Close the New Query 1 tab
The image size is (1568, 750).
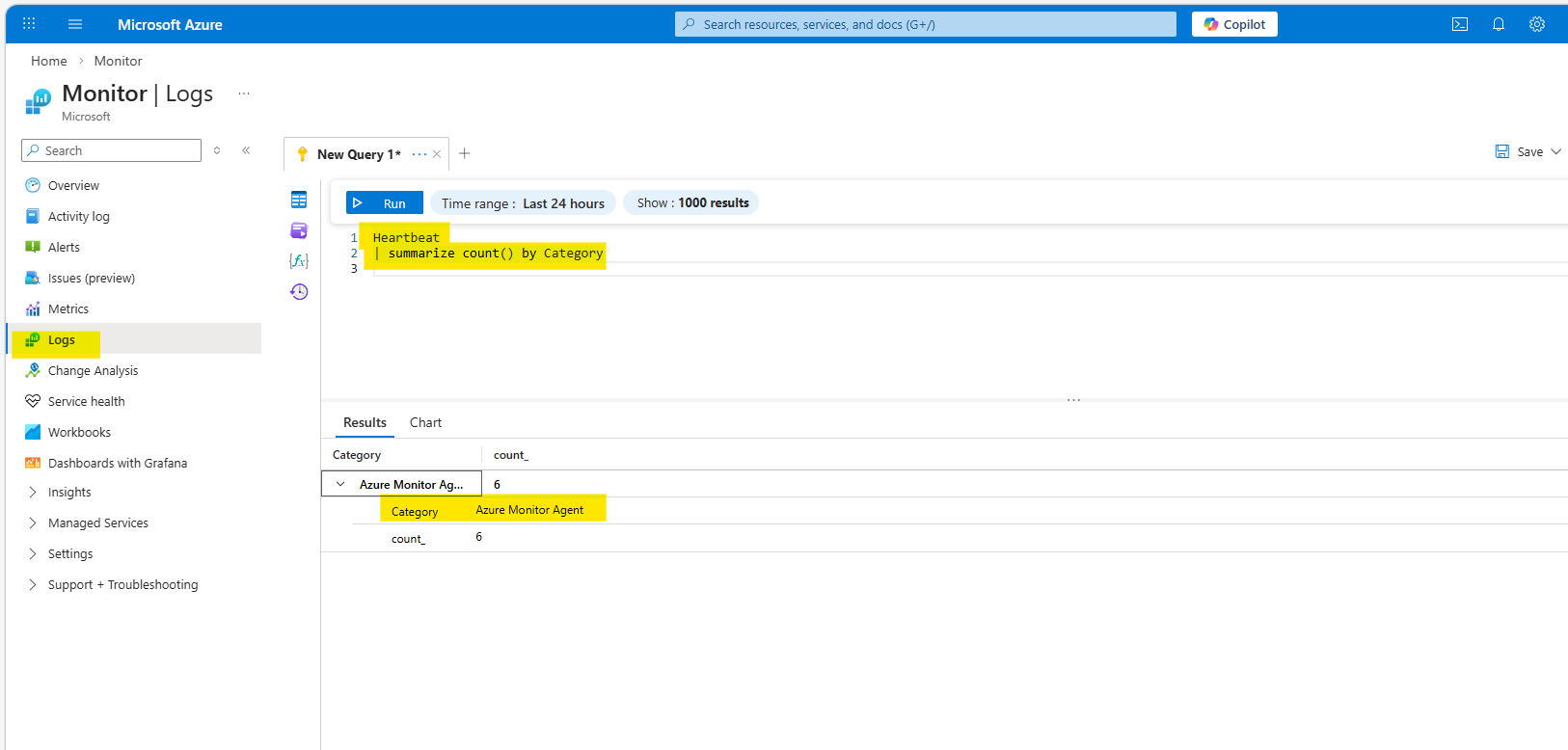point(437,154)
